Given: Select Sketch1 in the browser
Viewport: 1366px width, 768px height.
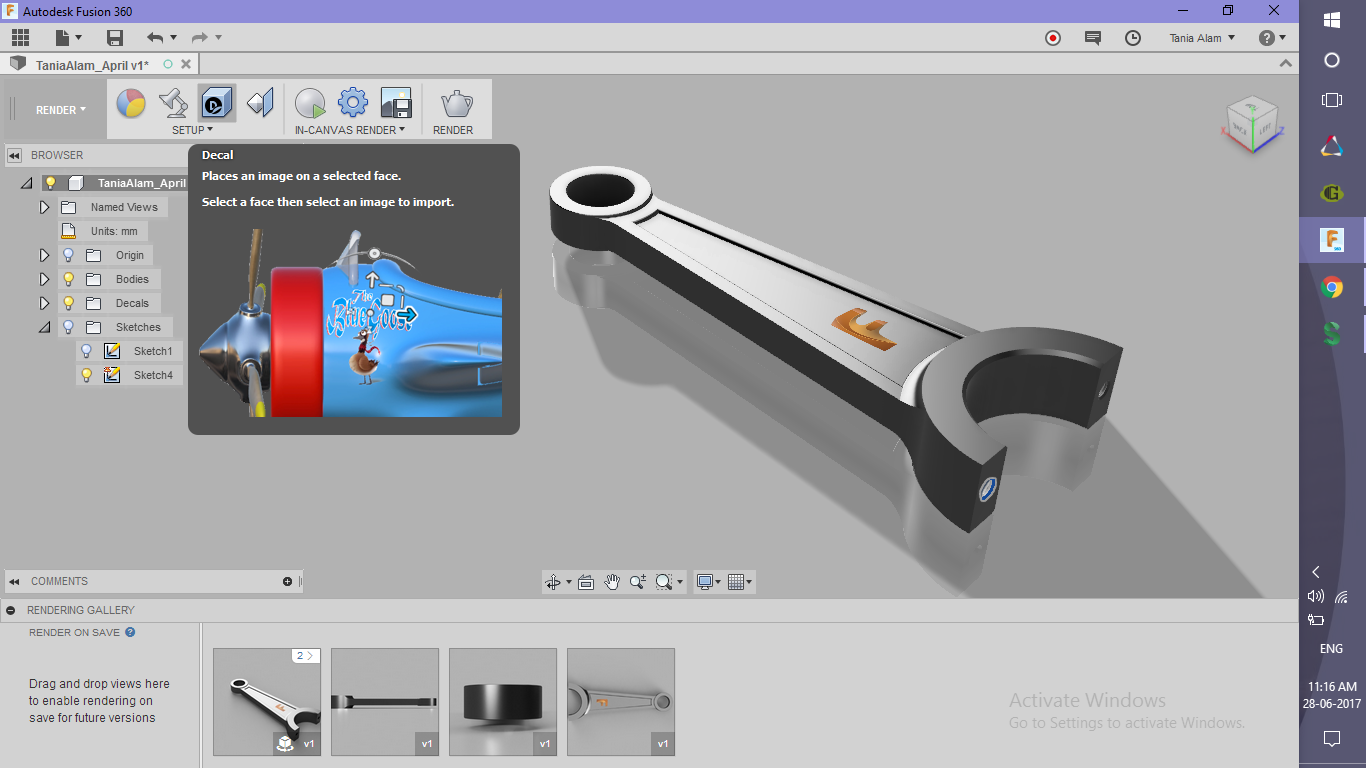Looking at the screenshot, I should pos(153,351).
